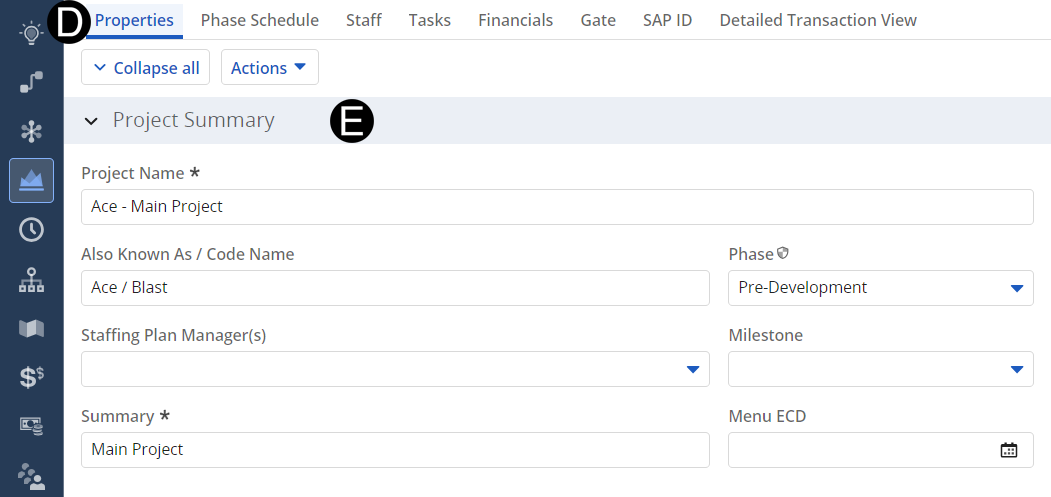The image size is (1051, 497).
Task: Open the folded map icon in sidebar
Action: [x=31, y=328]
